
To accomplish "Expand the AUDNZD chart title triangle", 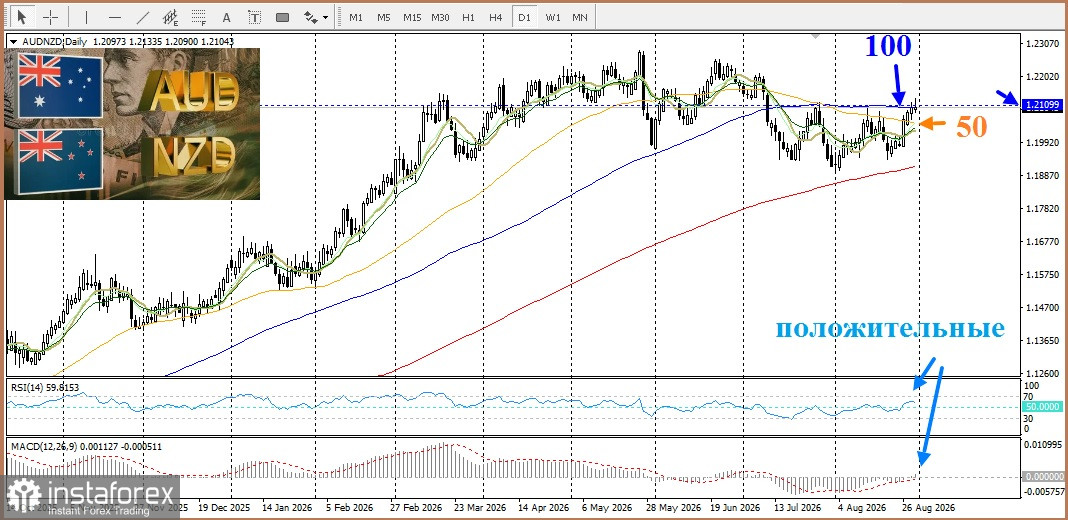I will 14,42.
